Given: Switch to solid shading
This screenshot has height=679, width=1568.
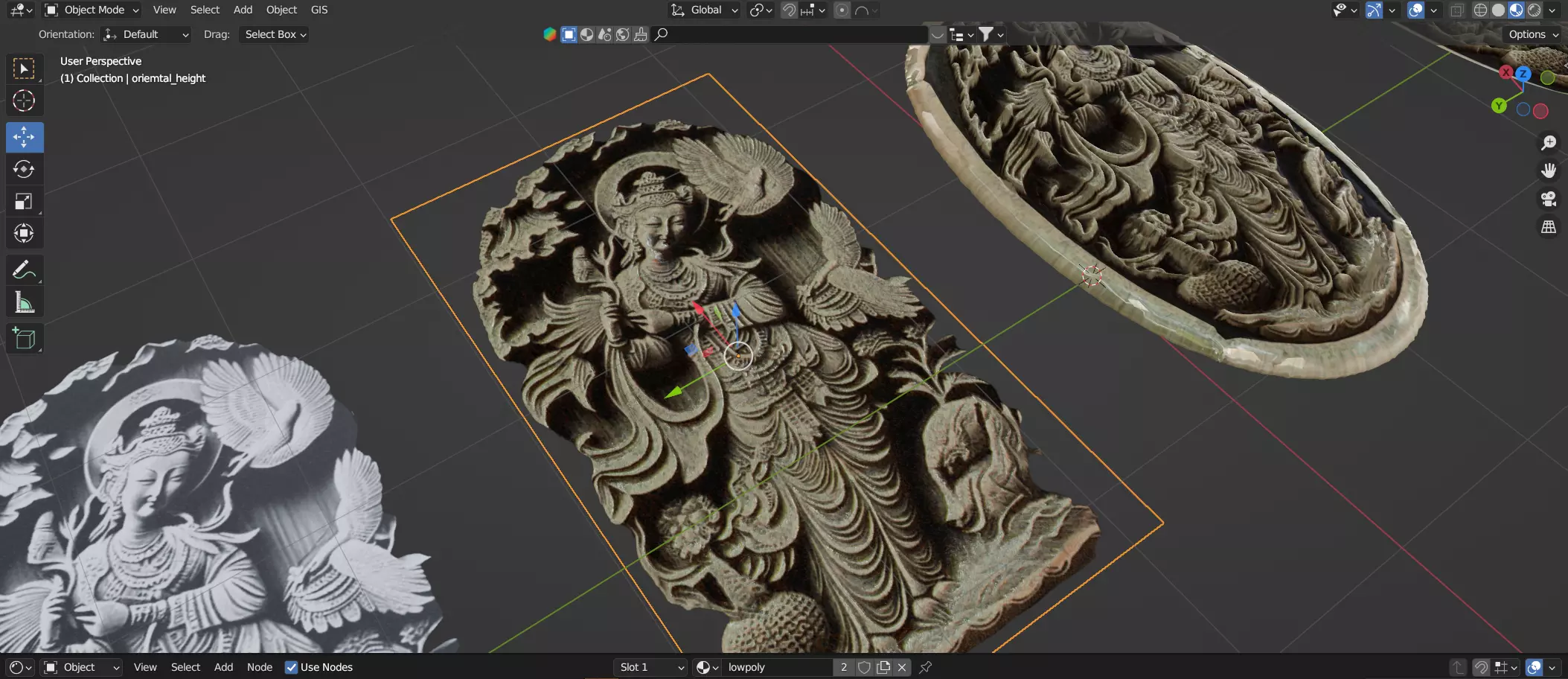Looking at the screenshot, I should pos(1499,10).
